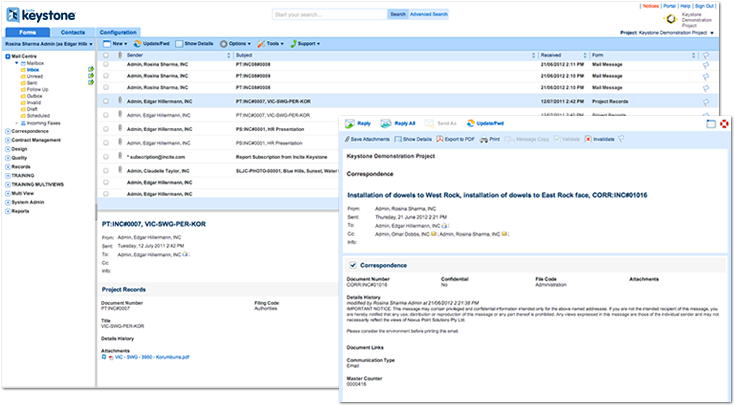Click the attachment icon on Claudelle Taylor row

coord(119,171)
